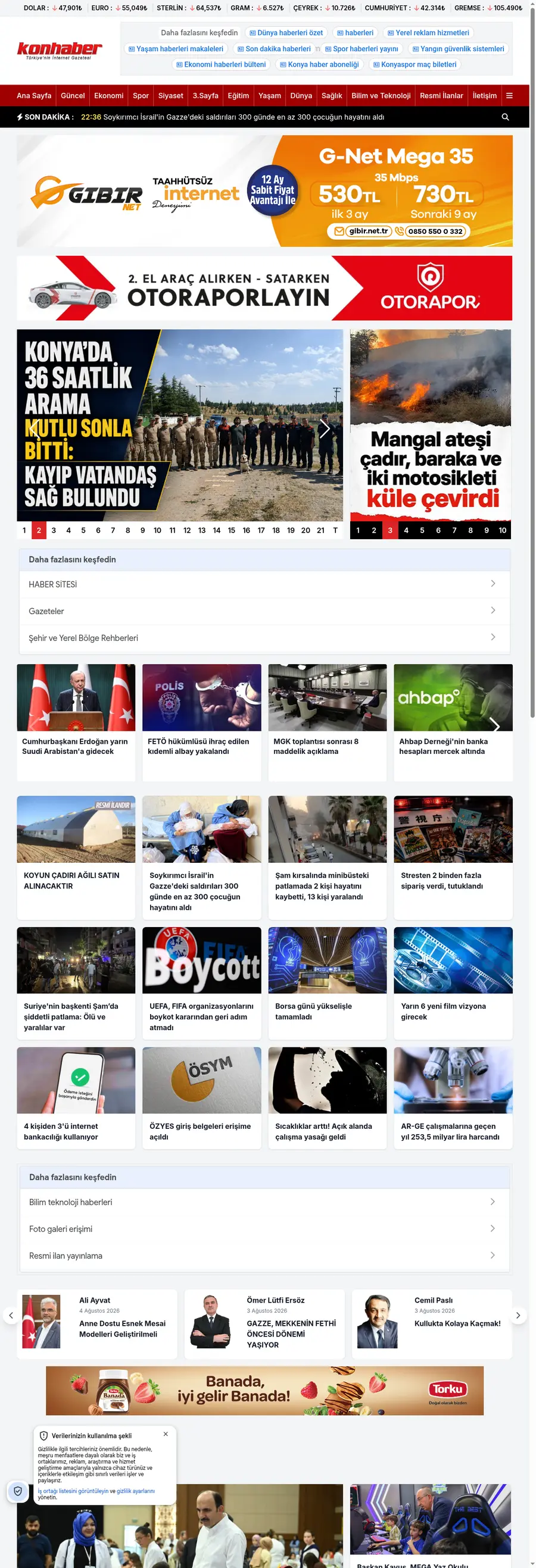Click Konya haber aboneliği link
This screenshot has width=536, height=1568.
point(319,64)
